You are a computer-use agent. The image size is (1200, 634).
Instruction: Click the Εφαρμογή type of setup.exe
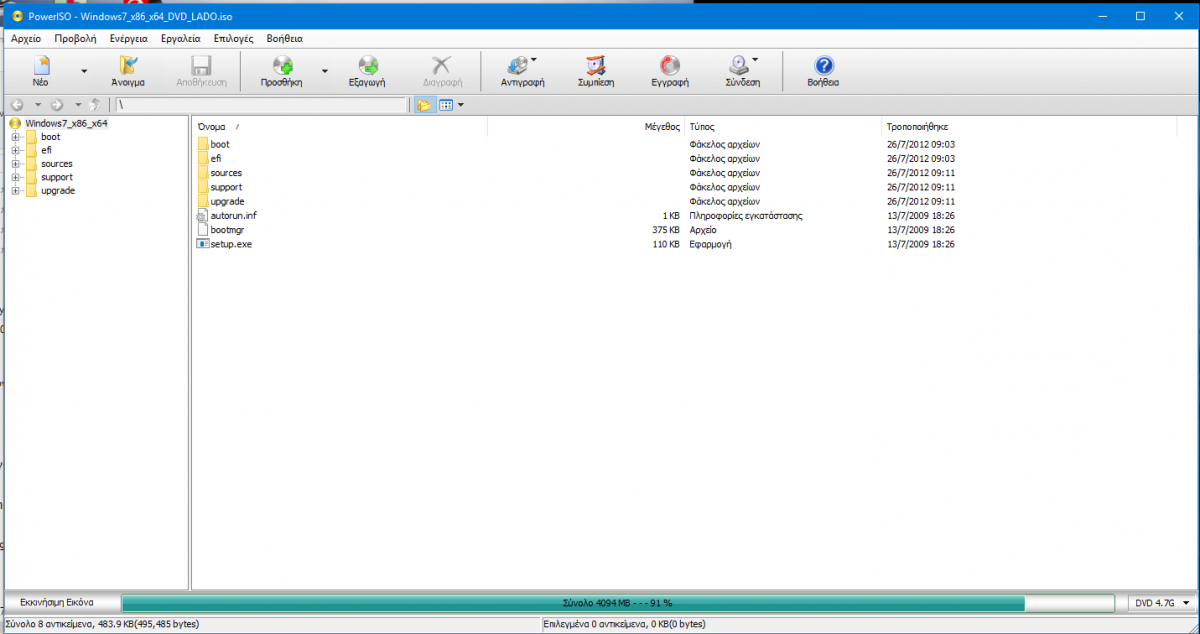click(710, 244)
